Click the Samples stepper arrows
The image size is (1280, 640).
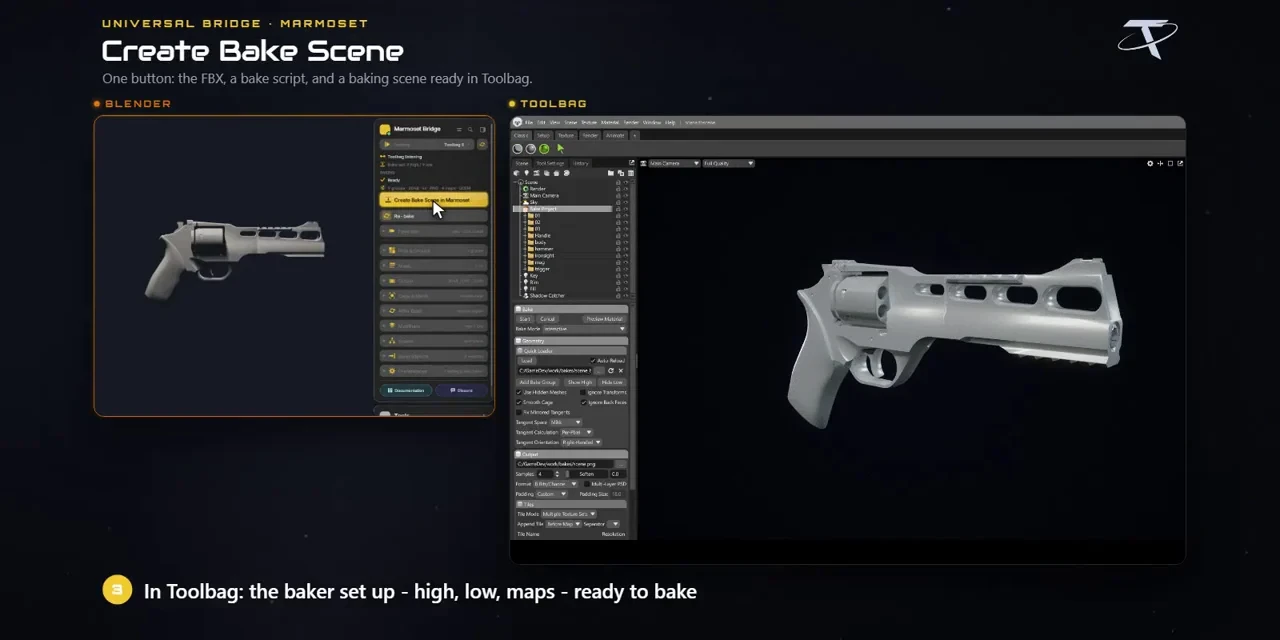[557, 474]
